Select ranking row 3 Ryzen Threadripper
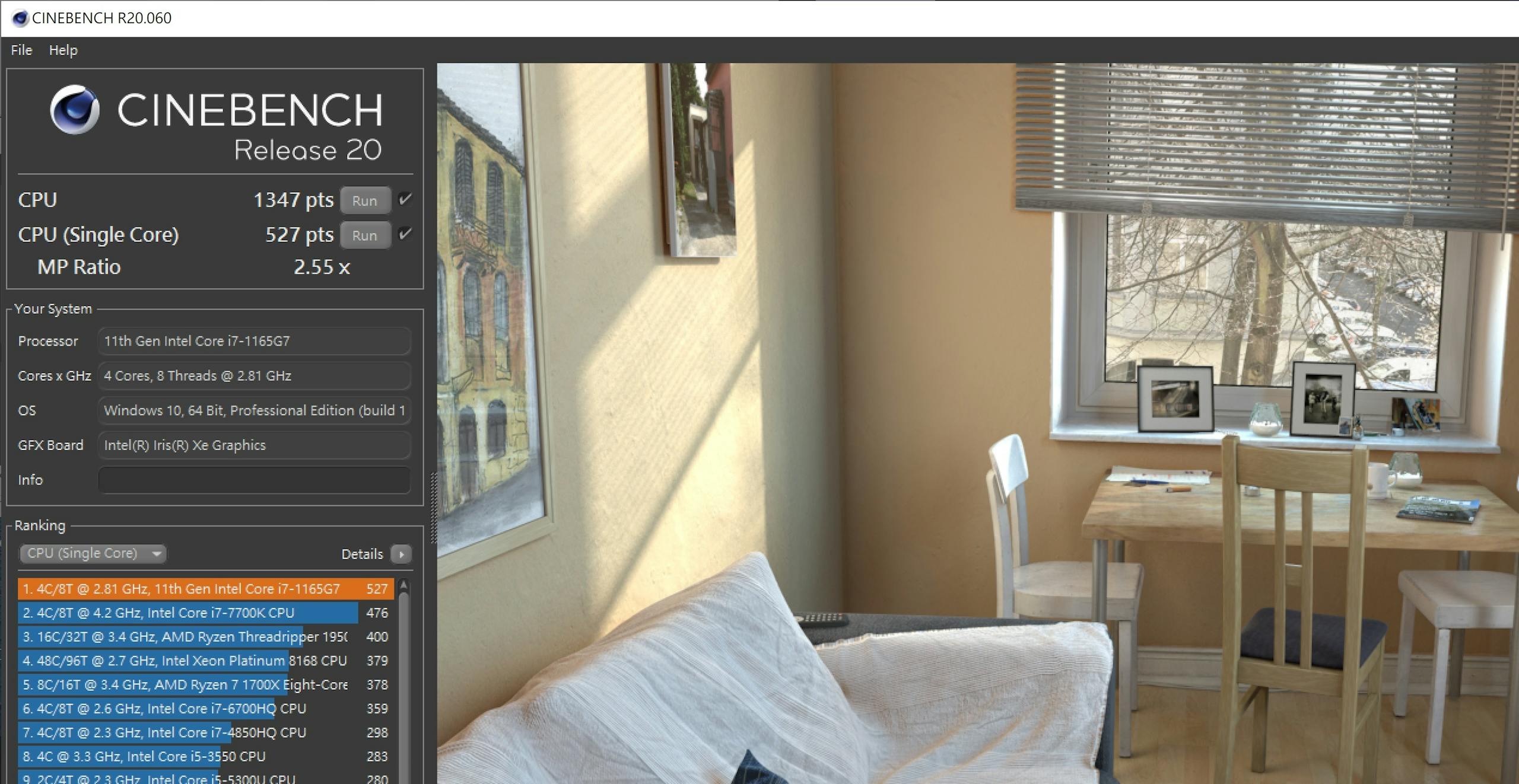 point(205,637)
